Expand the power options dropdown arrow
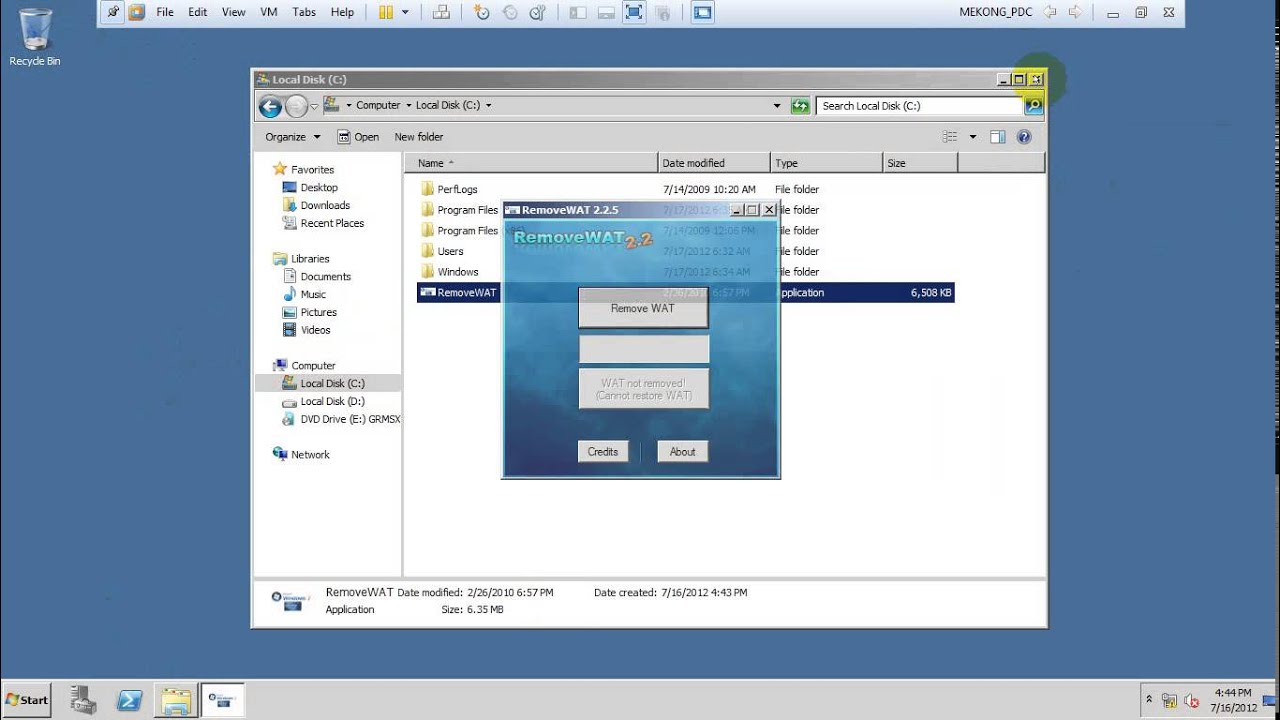The height and width of the screenshot is (720, 1280). 405,12
